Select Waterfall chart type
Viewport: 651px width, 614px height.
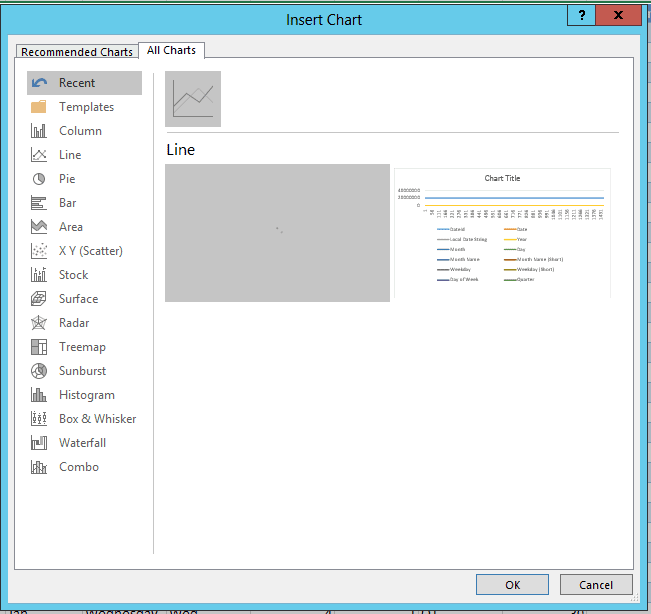(x=82, y=443)
